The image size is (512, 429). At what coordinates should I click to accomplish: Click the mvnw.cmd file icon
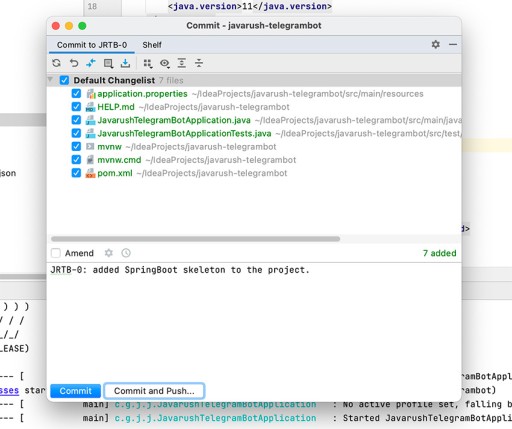click(x=90, y=160)
